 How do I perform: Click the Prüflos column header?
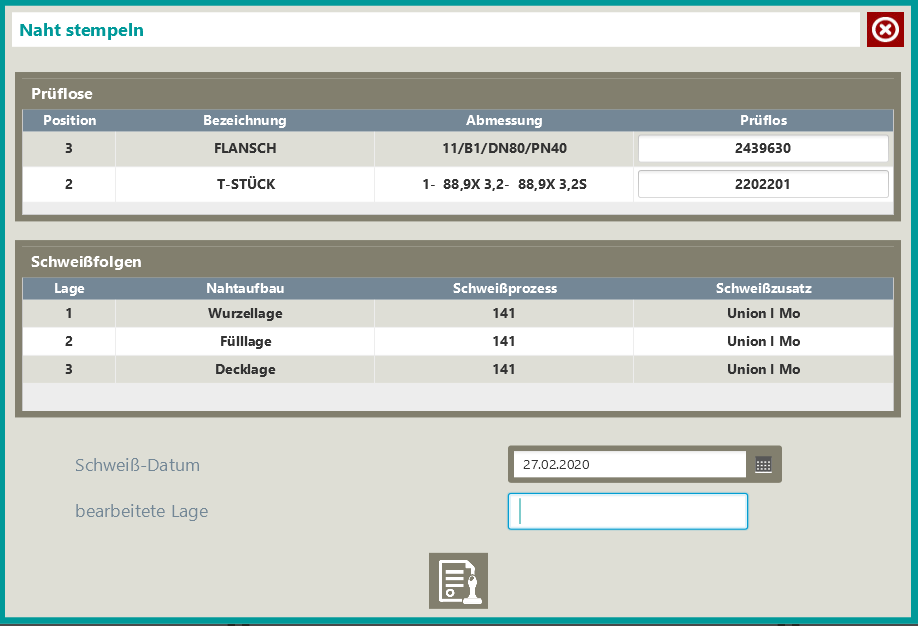pyautogui.click(x=763, y=120)
